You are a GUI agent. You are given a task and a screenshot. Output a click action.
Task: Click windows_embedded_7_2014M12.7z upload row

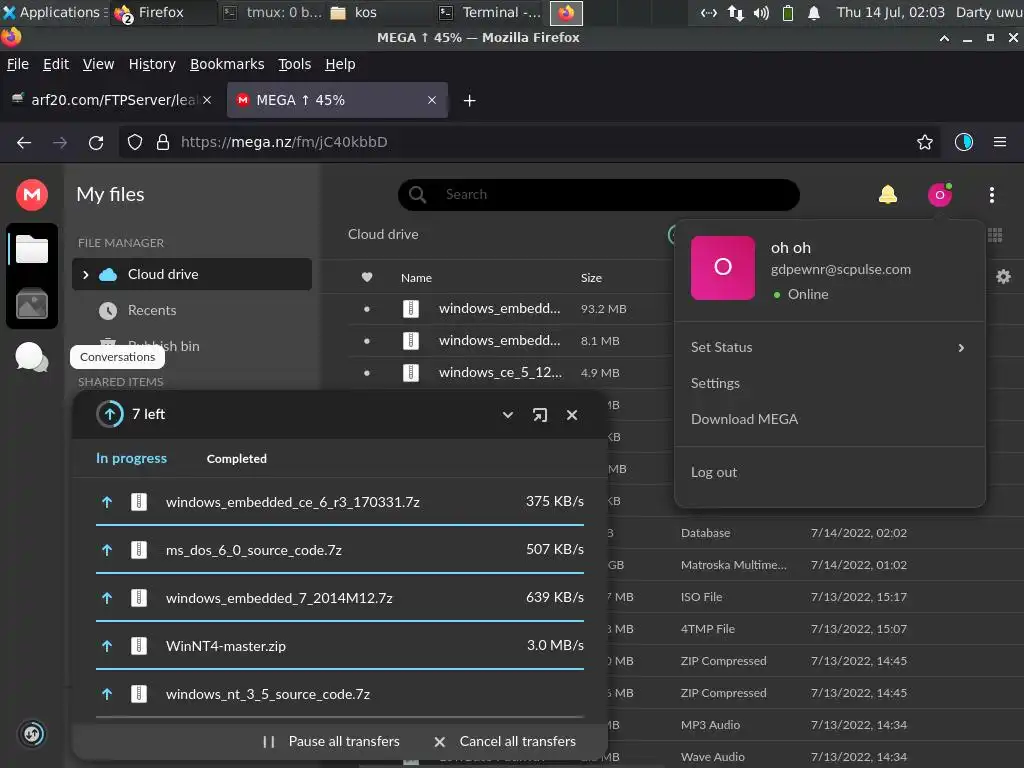tap(340, 598)
